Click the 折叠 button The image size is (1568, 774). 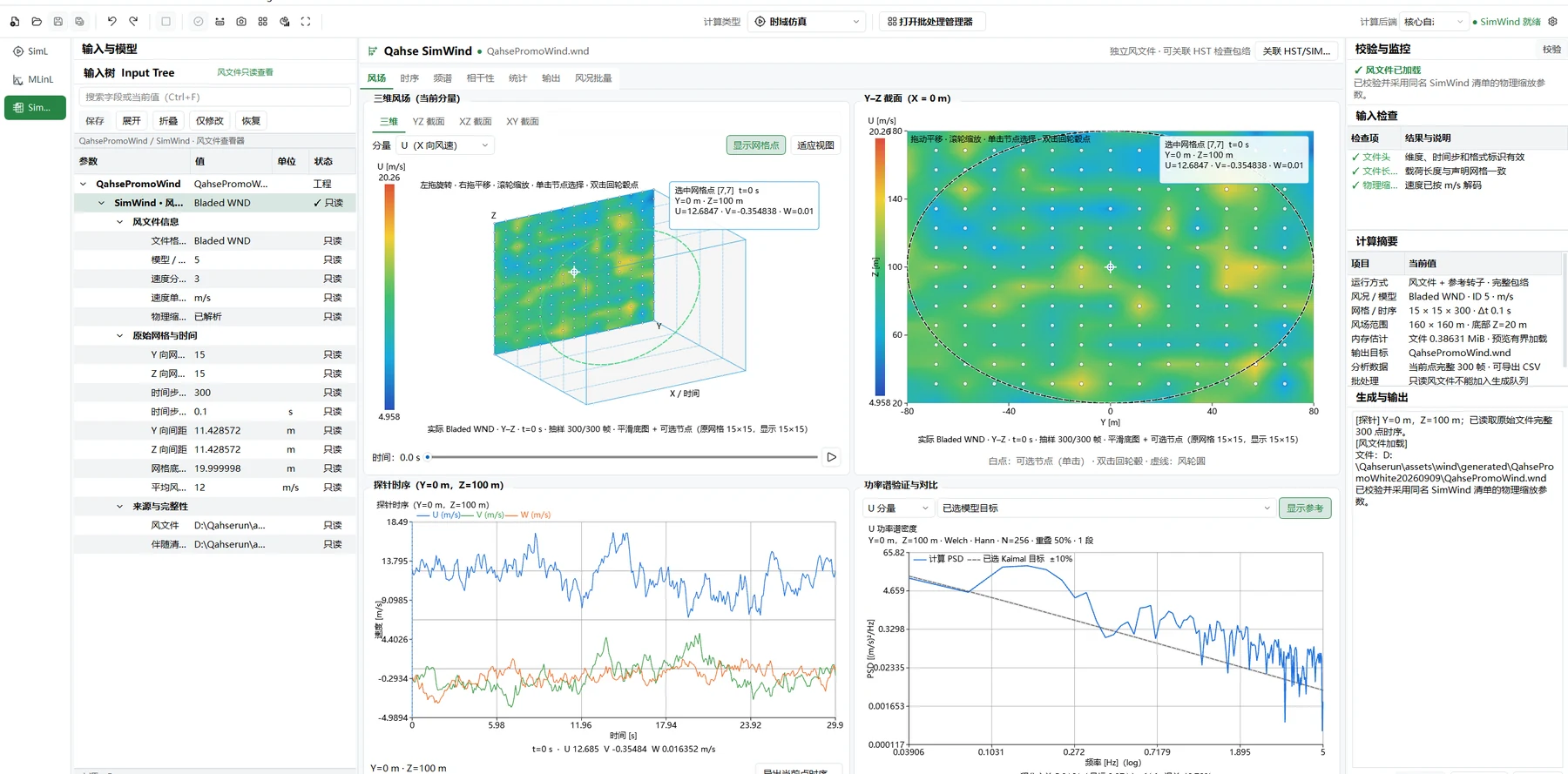coord(168,121)
